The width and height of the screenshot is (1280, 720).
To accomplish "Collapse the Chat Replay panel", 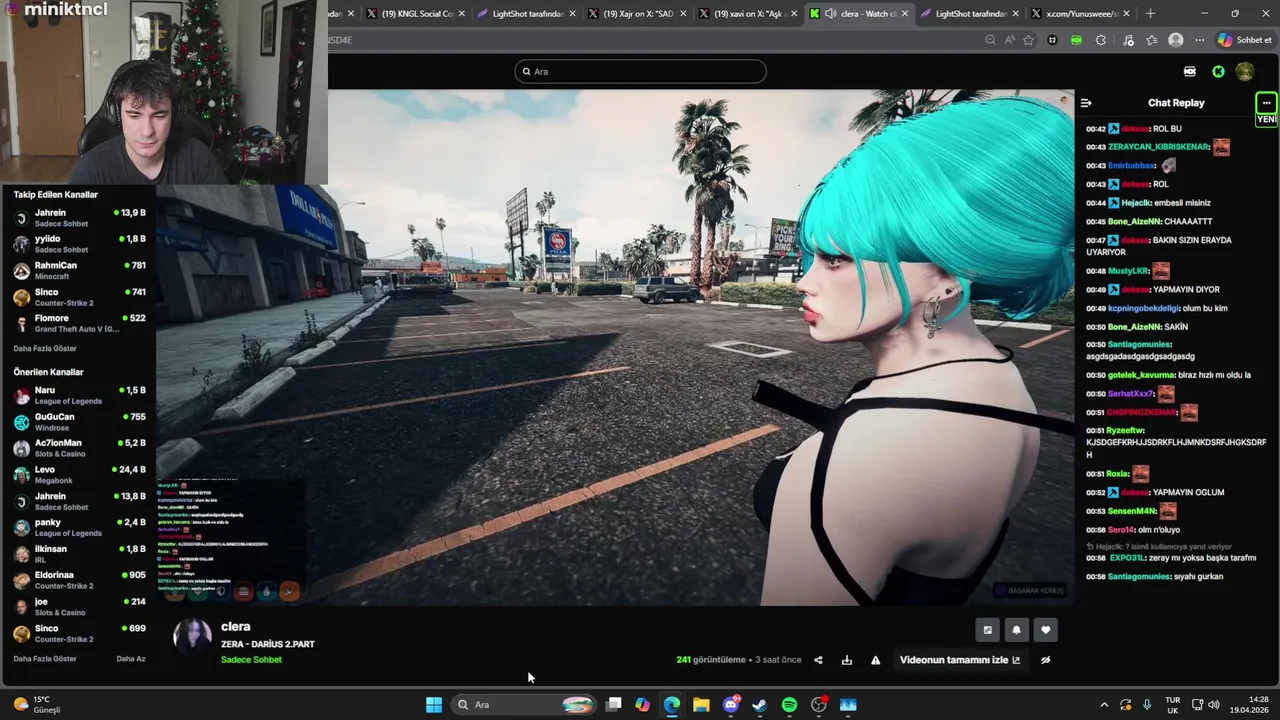I will (1086, 103).
